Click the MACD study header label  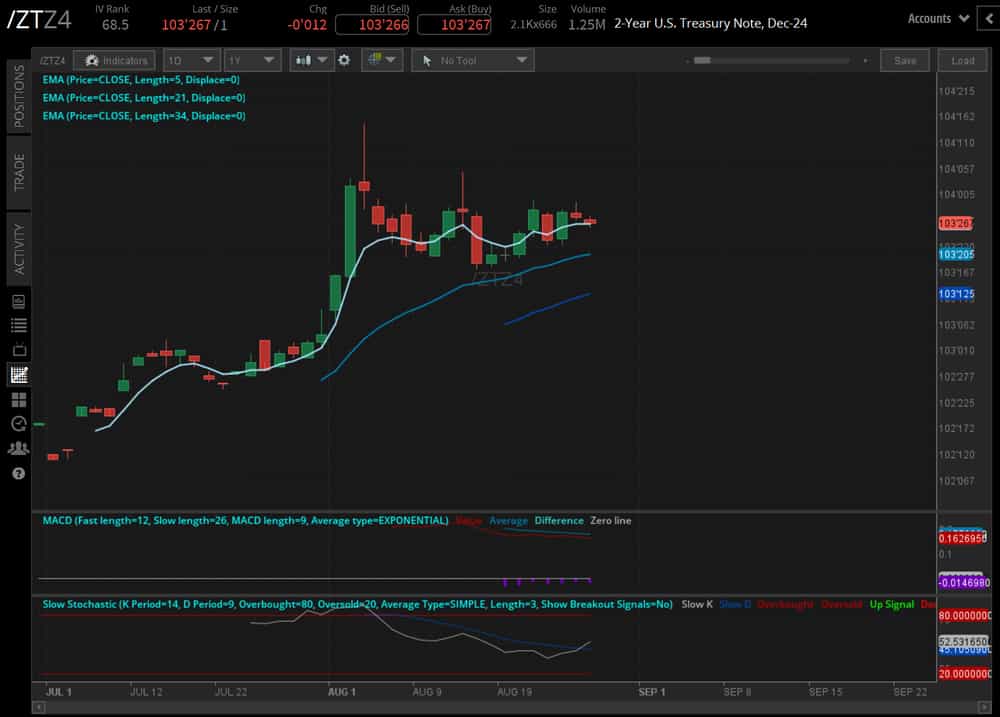click(246, 521)
